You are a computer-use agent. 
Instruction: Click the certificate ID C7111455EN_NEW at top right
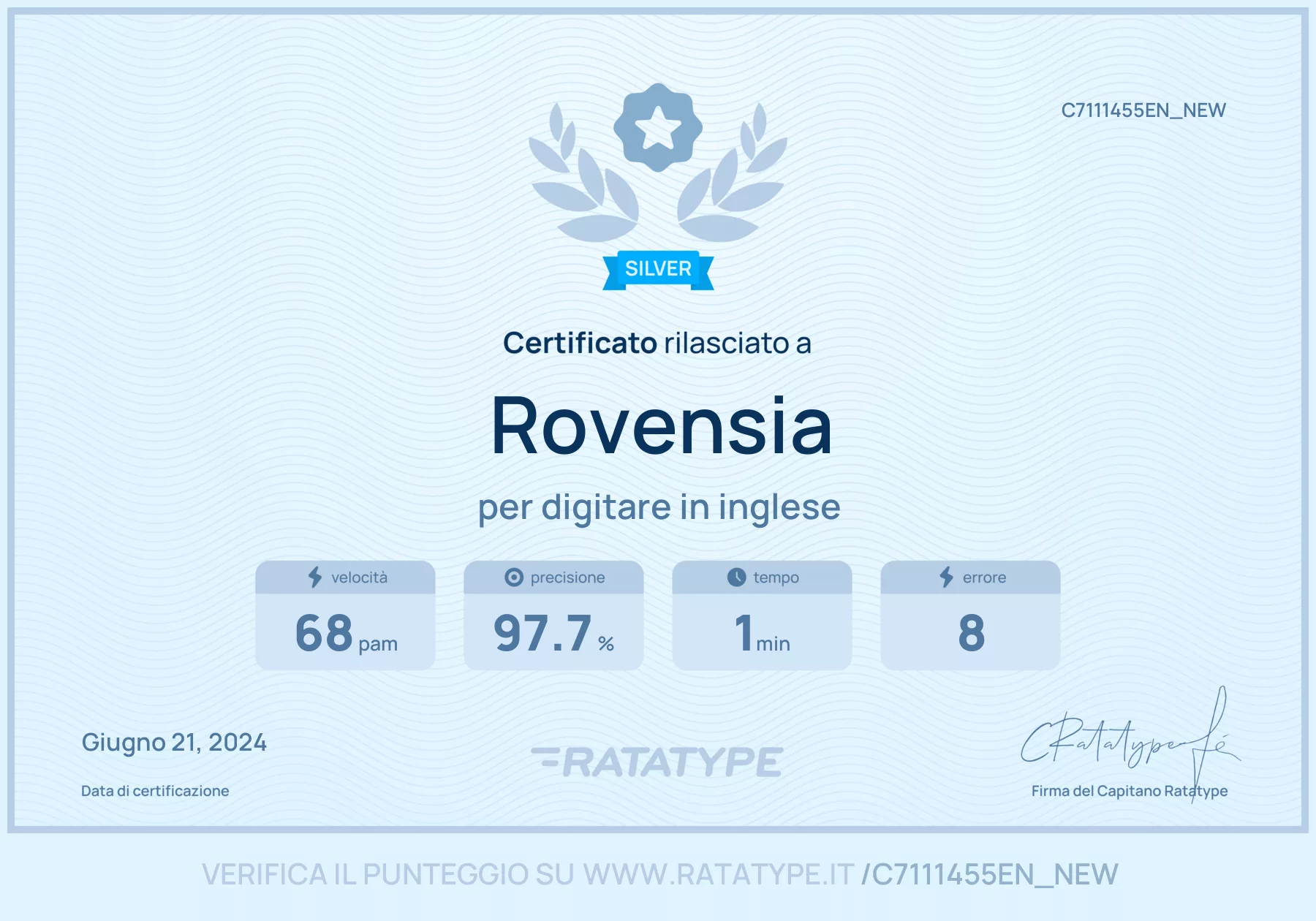pyautogui.click(x=1143, y=110)
